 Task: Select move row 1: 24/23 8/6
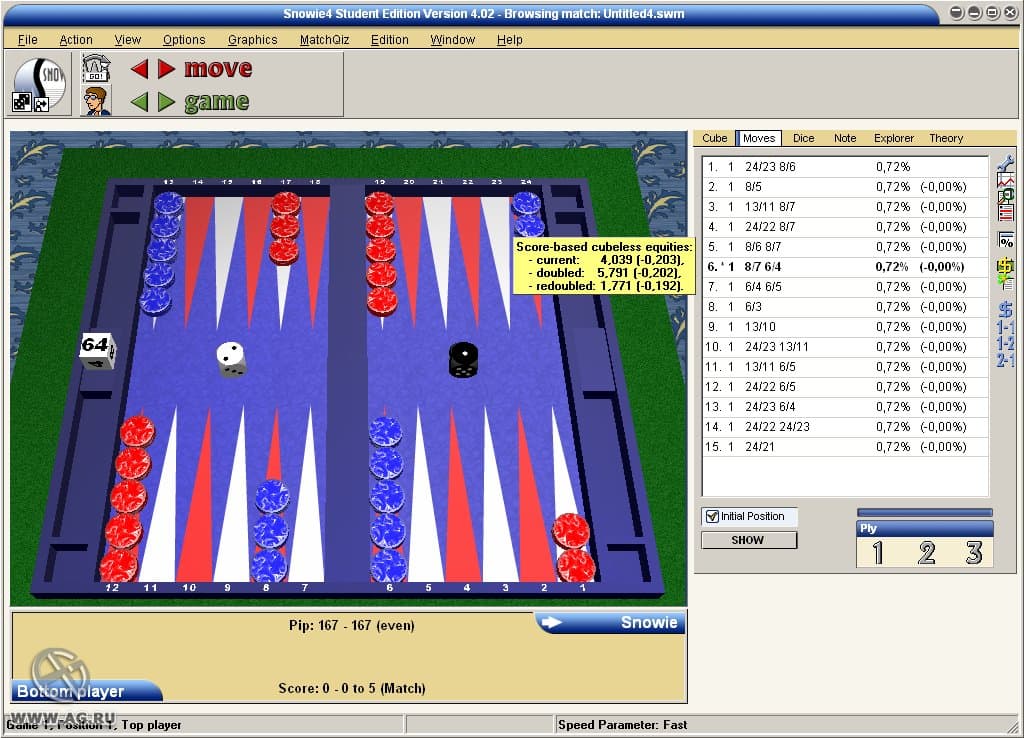point(845,167)
